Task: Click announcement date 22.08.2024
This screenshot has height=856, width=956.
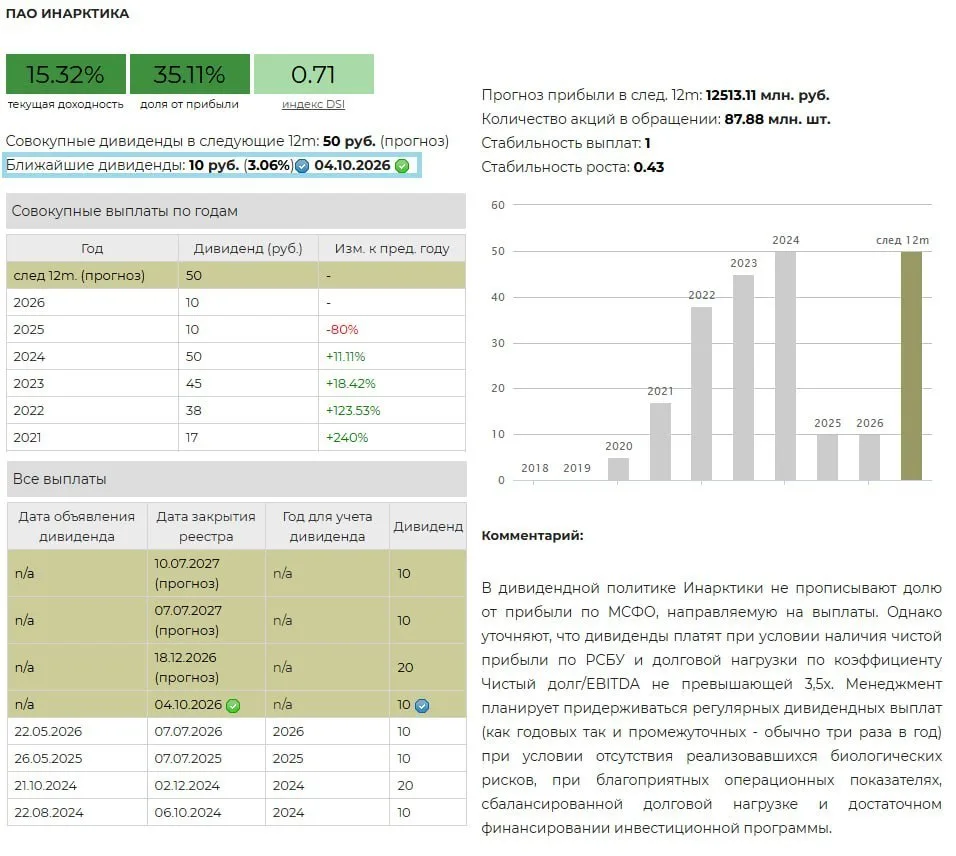Action: coord(49,813)
